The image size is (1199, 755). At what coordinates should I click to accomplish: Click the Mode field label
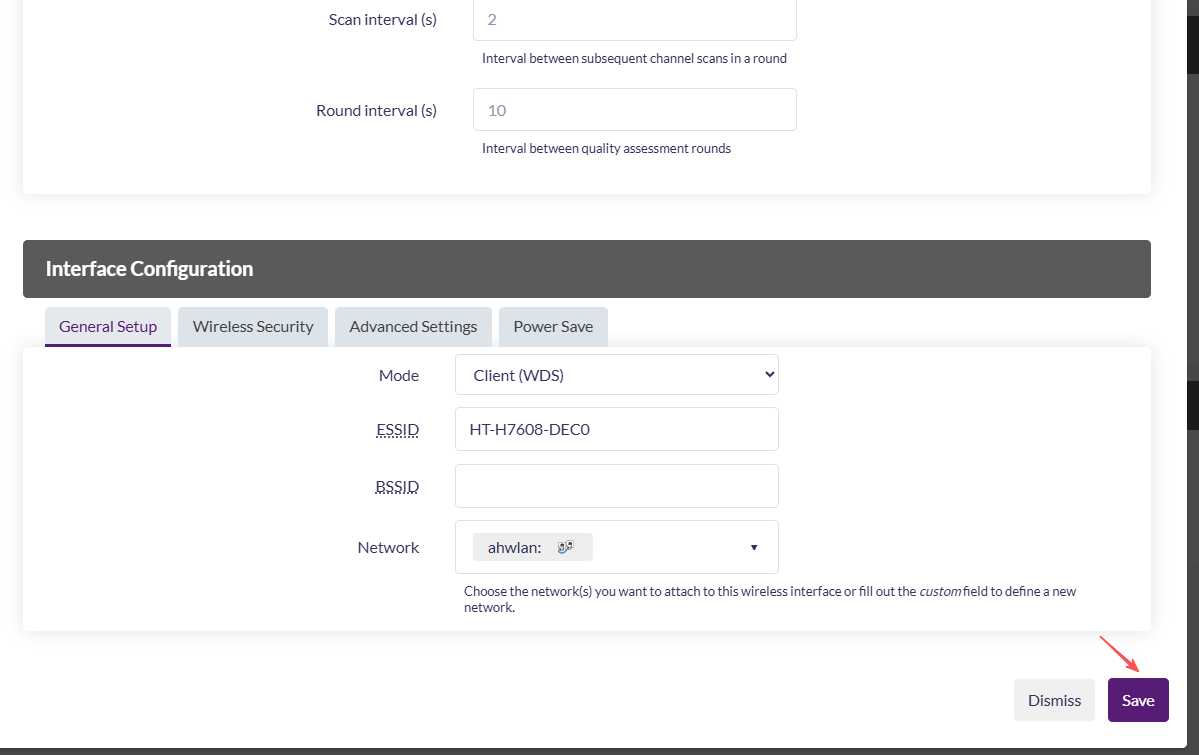pyautogui.click(x=398, y=376)
